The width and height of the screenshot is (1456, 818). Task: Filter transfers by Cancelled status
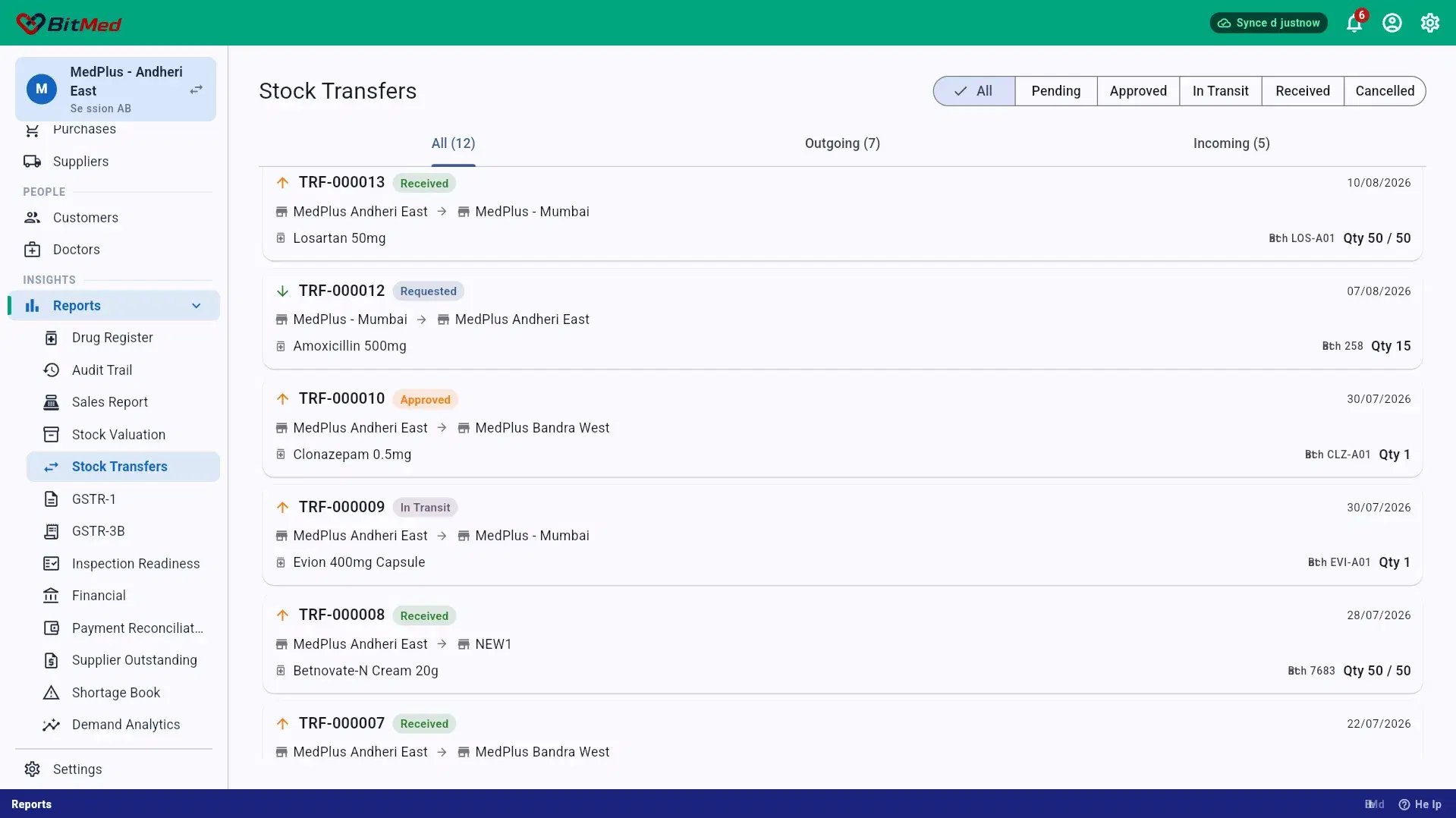pos(1385,91)
